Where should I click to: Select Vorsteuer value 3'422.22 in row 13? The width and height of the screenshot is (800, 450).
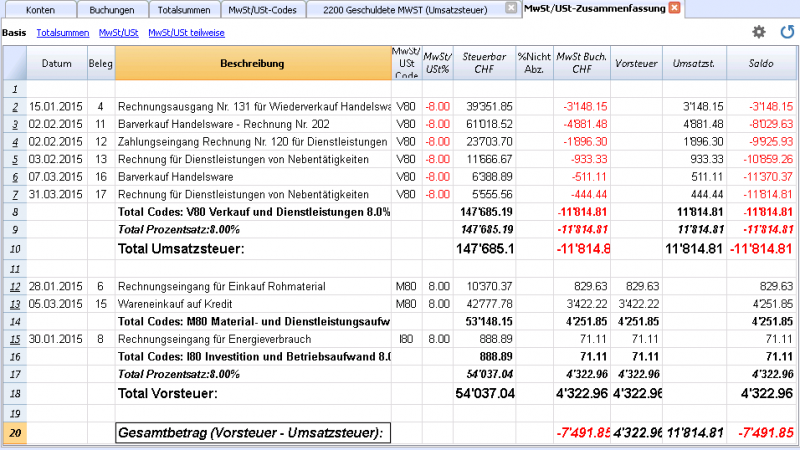tap(636, 304)
